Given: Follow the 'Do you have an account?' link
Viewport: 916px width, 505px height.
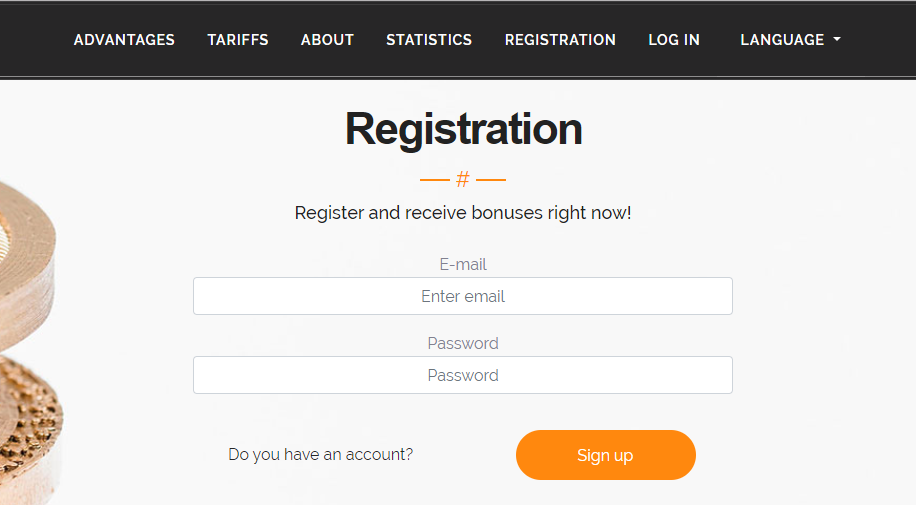Looking at the screenshot, I should [320, 454].
